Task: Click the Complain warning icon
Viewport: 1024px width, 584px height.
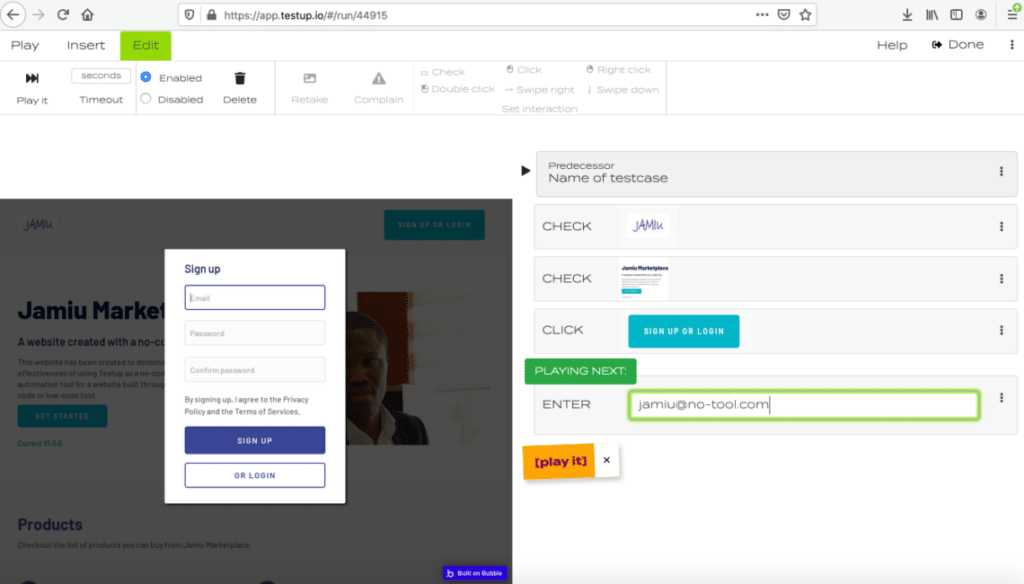Action: [379, 78]
